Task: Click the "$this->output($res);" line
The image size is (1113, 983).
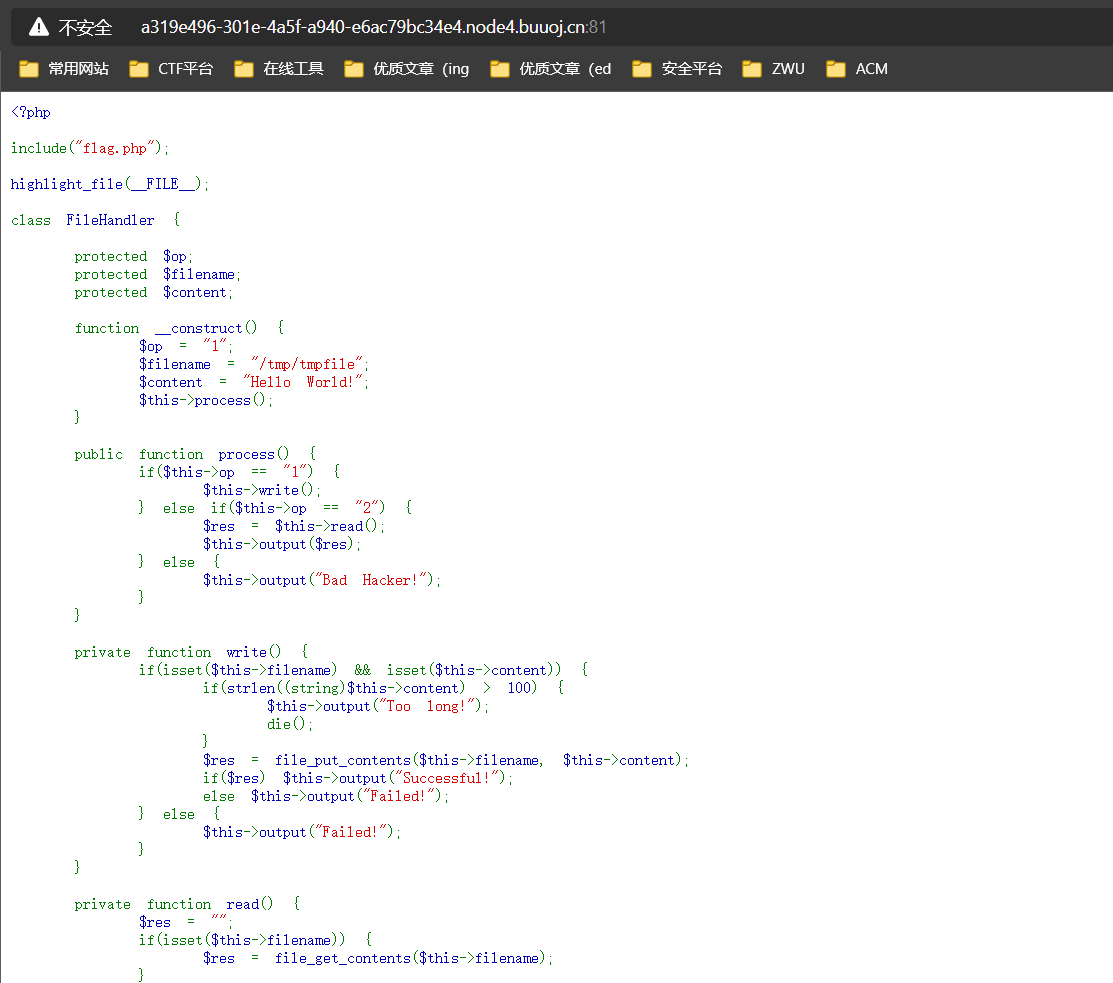Action: point(282,544)
